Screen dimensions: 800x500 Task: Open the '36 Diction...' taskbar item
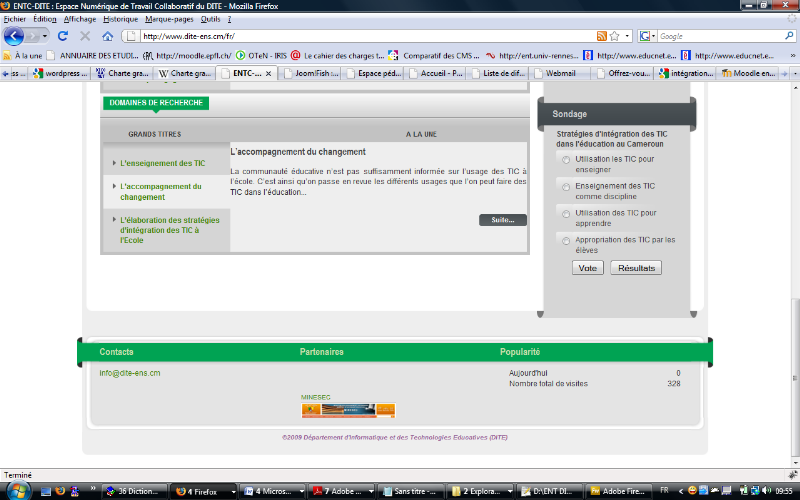pos(135,491)
